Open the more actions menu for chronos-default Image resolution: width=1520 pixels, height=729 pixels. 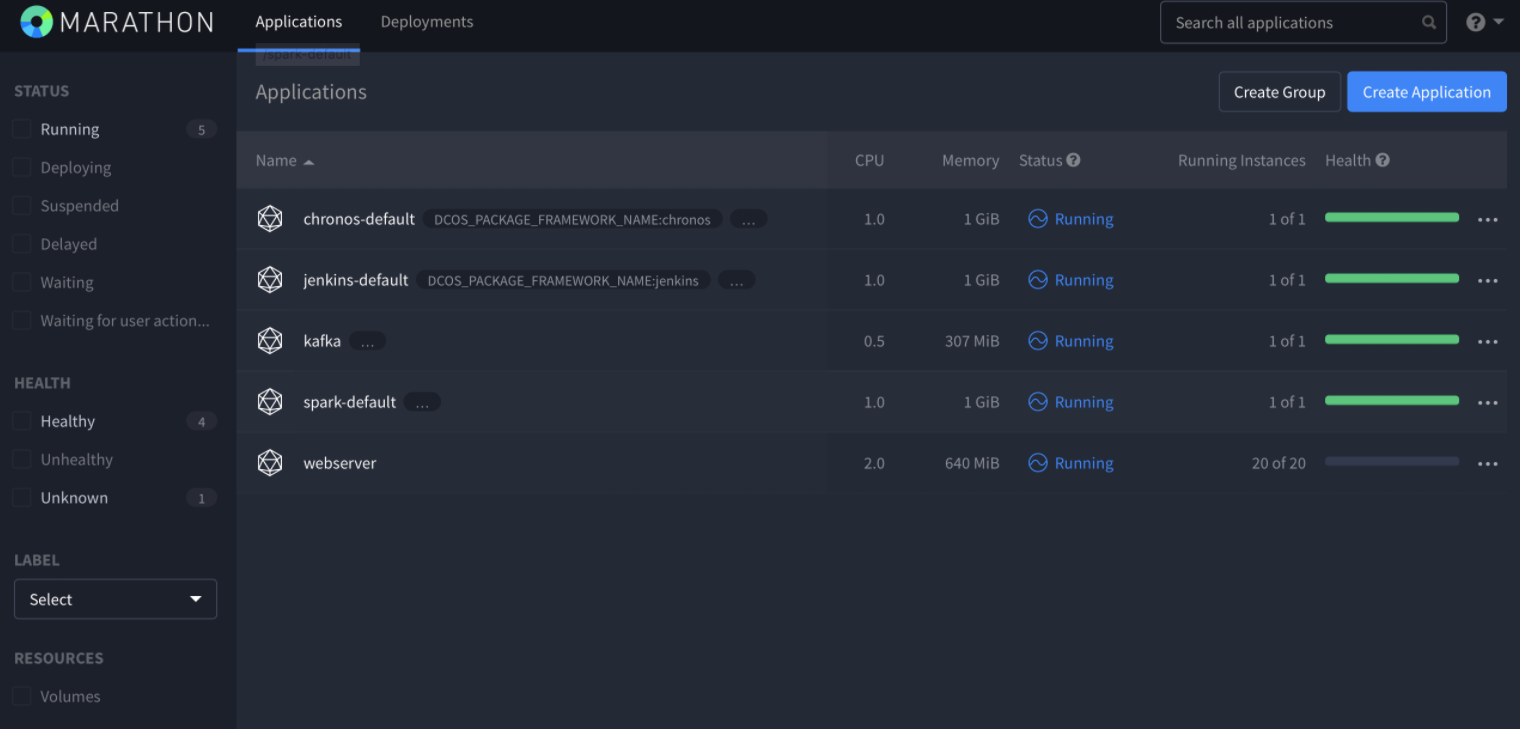coord(1488,220)
